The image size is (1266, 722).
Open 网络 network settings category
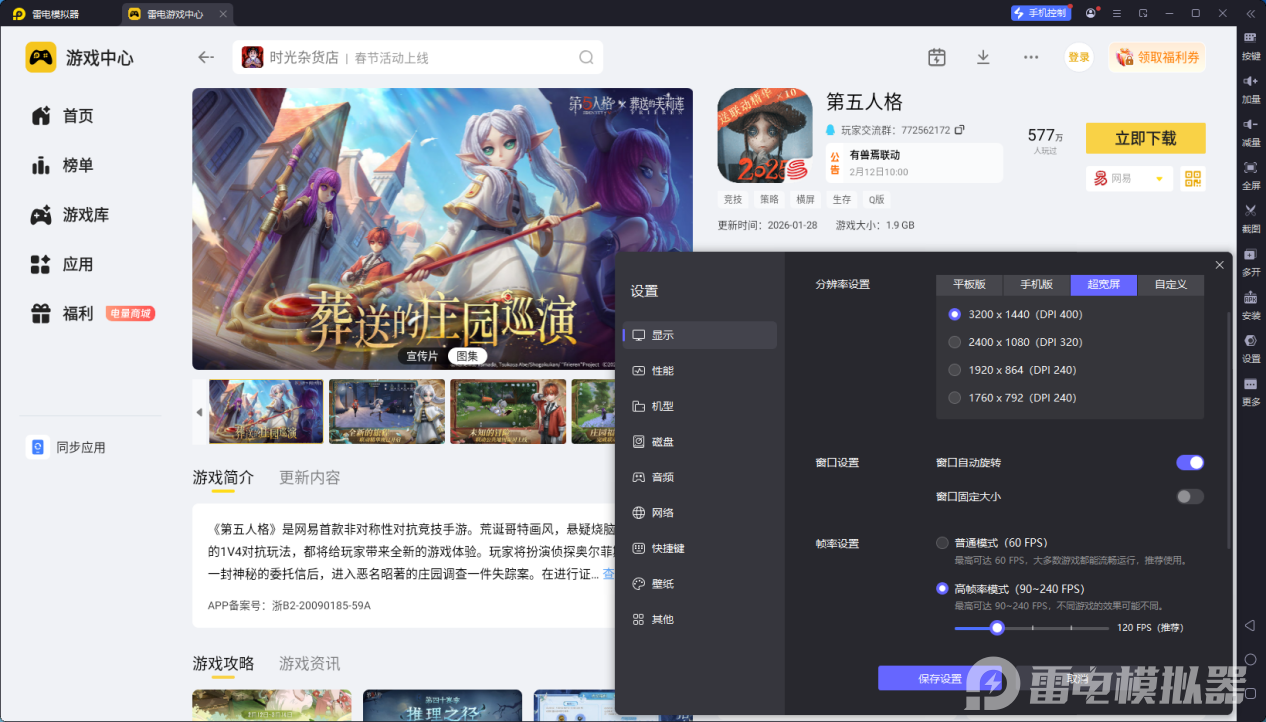tap(699, 513)
